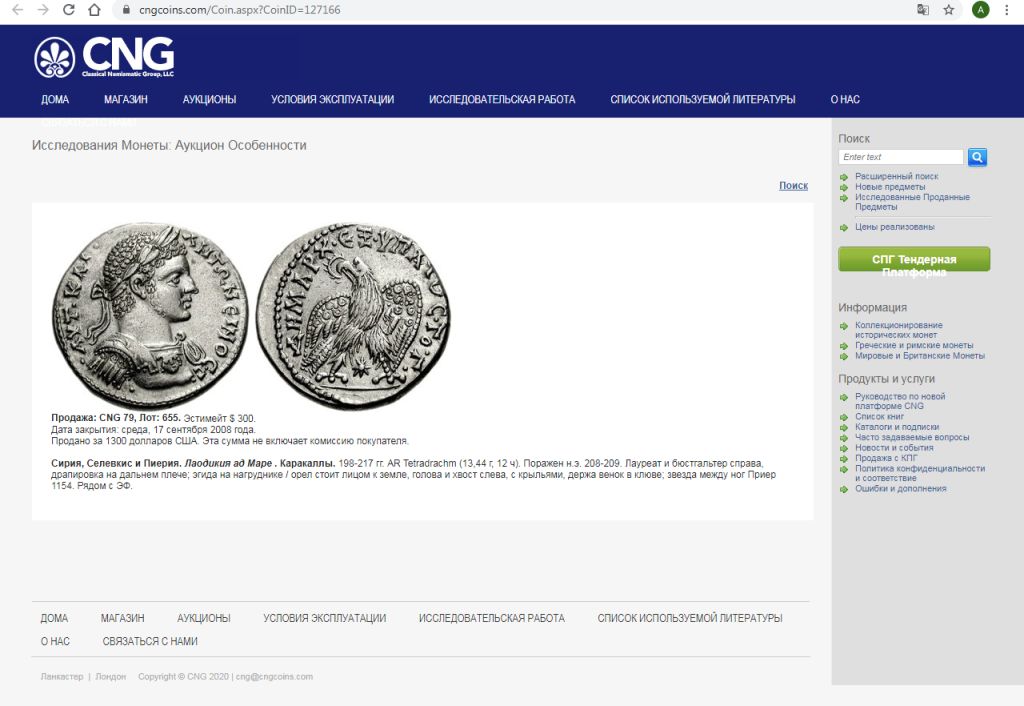1024x706 pixels.
Task: Open Политика конфиденциальности и соответствие link
Action: coord(920,473)
